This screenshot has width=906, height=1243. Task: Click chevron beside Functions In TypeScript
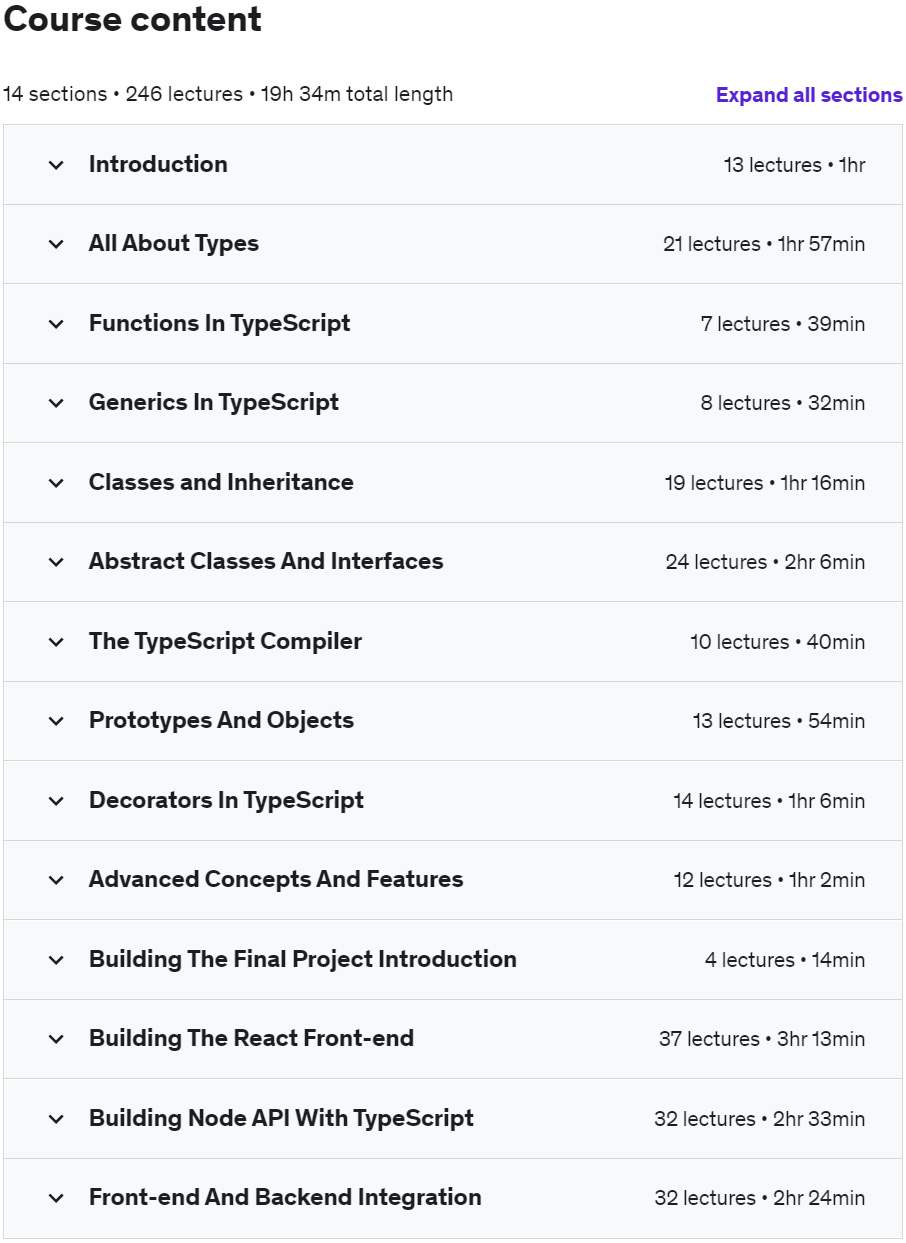[56, 324]
